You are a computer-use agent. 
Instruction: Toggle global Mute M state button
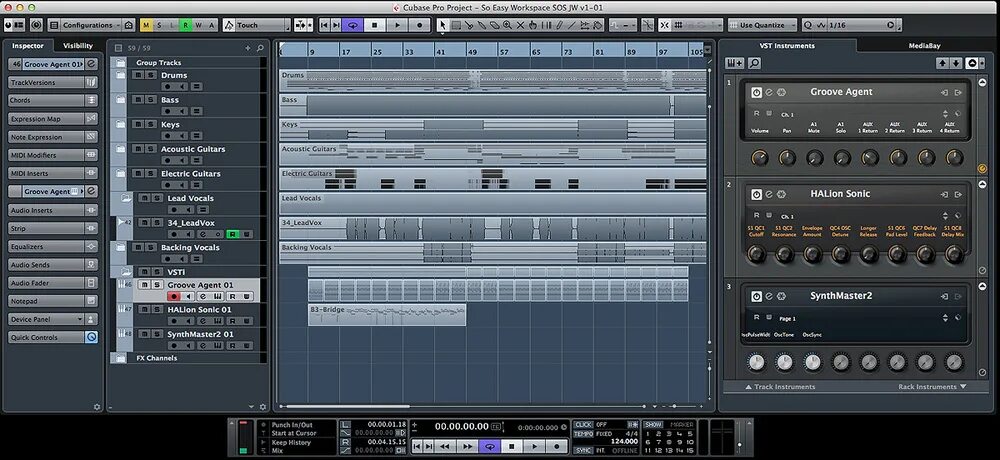pyautogui.click(x=146, y=26)
